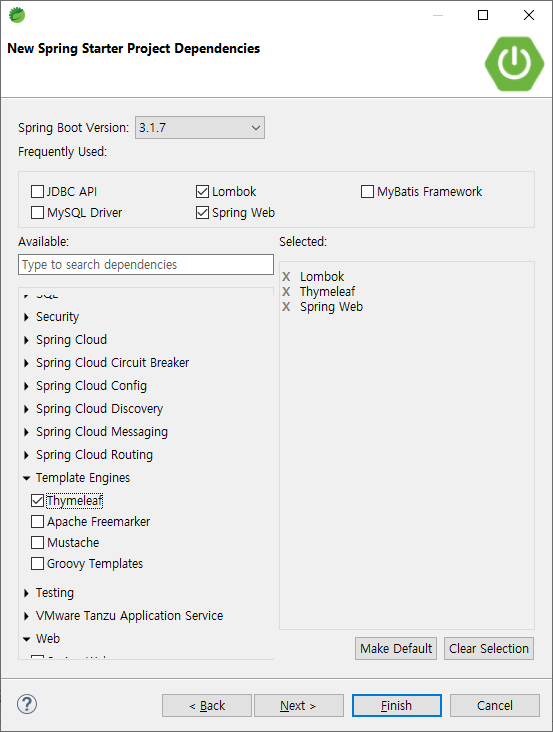This screenshot has width=553, height=732.
Task: Uncheck the Lombok frequently used checkbox
Action: pyautogui.click(x=203, y=191)
